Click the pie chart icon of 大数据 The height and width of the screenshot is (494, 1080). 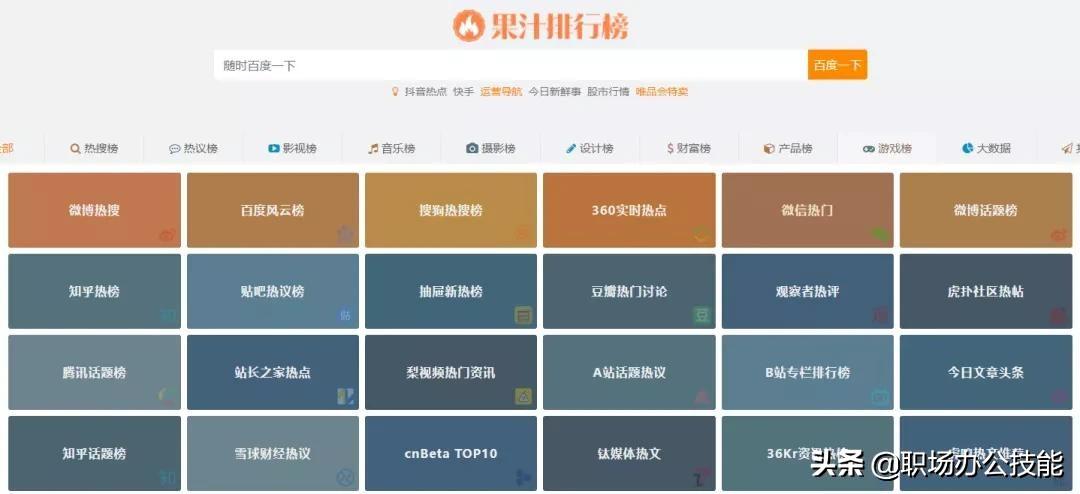point(968,148)
